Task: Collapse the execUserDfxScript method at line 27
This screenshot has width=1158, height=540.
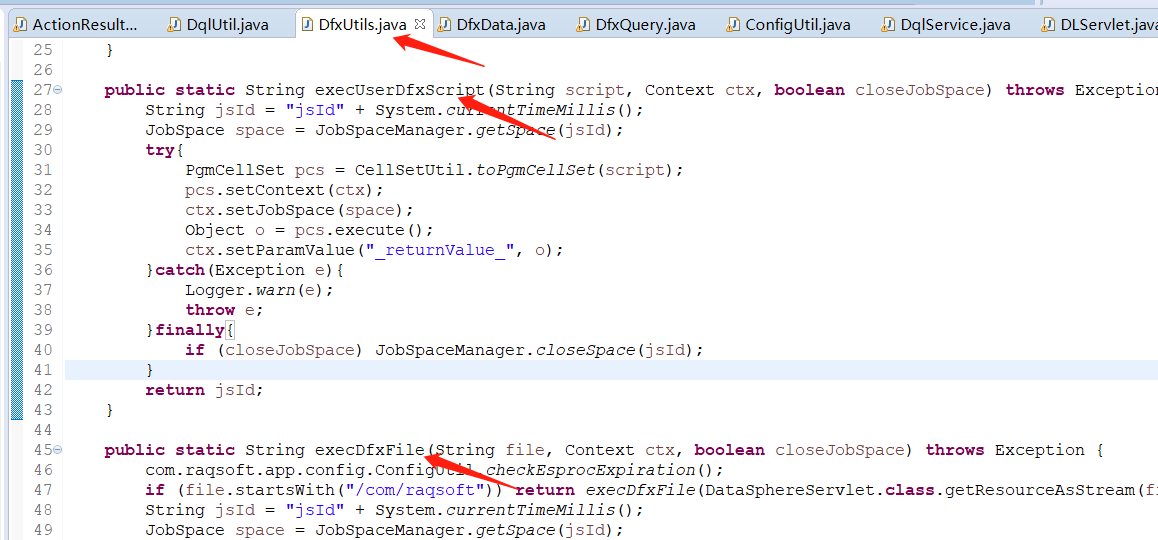Action: coord(58,90)
